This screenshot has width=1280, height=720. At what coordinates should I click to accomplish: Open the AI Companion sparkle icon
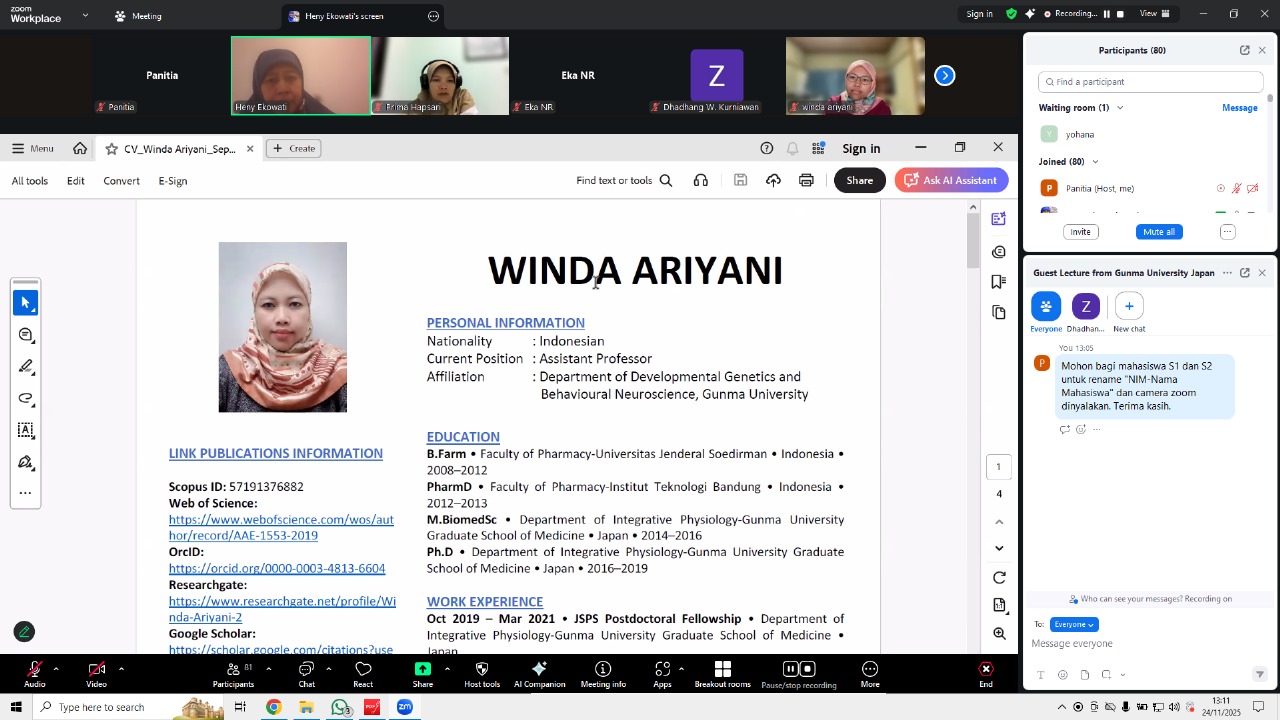[539, 669]
